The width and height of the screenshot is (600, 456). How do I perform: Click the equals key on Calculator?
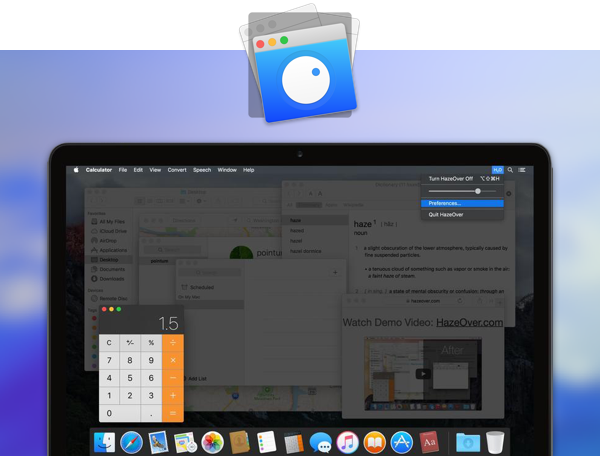(173, 413)
